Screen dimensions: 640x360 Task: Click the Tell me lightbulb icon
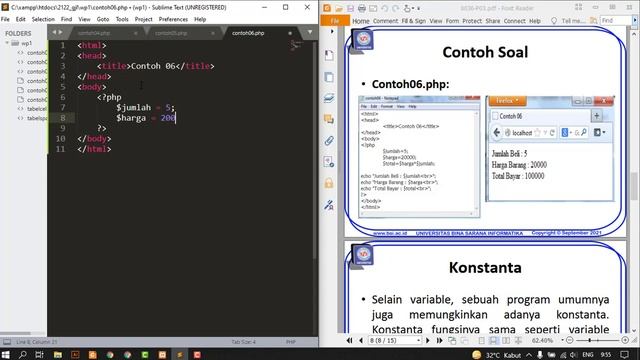click(554, 21)
